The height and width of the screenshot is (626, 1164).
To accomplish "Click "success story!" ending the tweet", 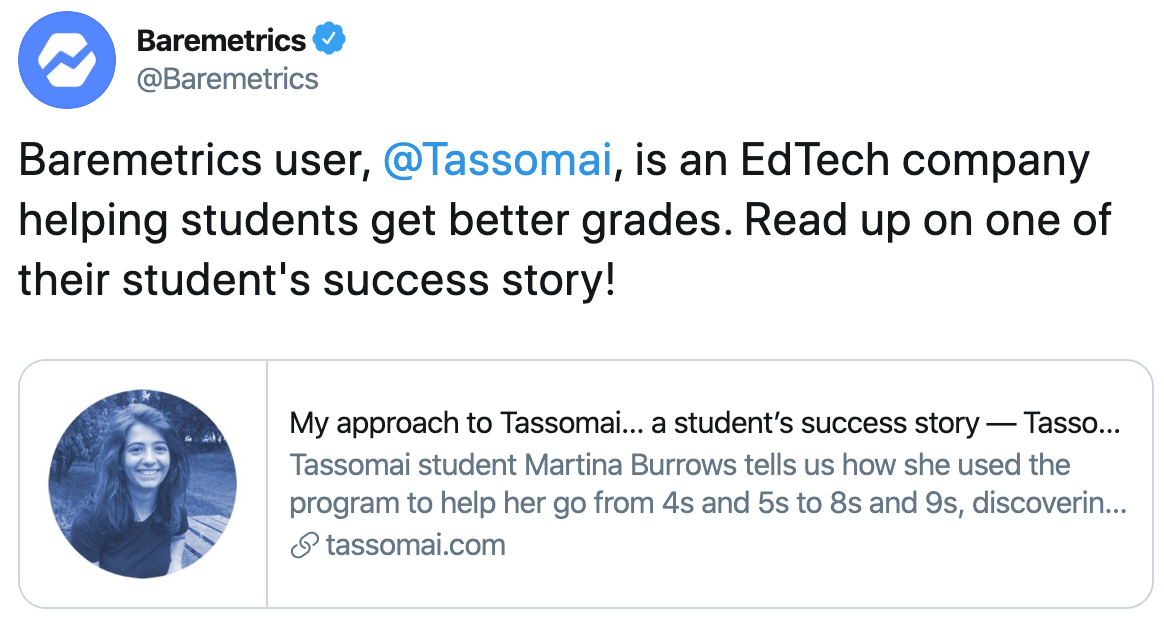I will [x=469, y=280].
